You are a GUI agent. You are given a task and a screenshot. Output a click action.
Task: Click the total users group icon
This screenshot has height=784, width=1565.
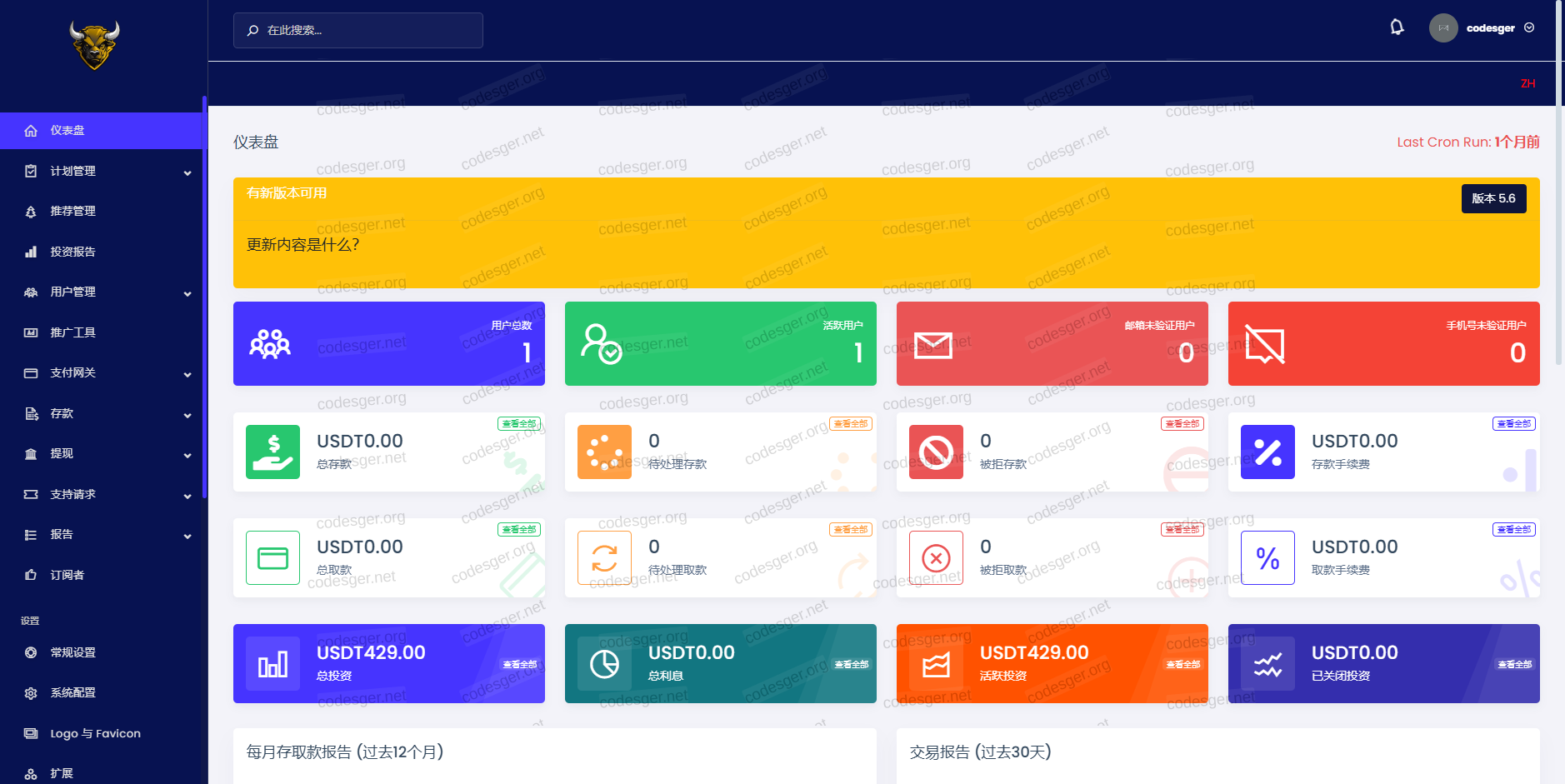(x=270, y=343)
